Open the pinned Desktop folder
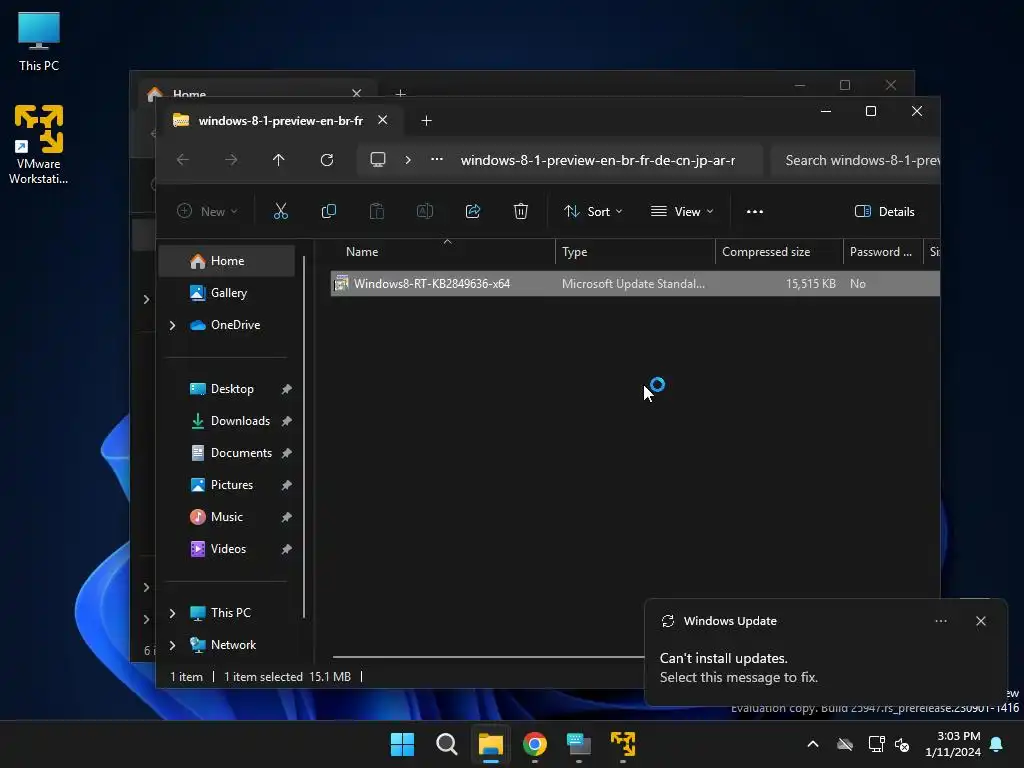Viewport: 1024px width, 768px height. point(232,389)
